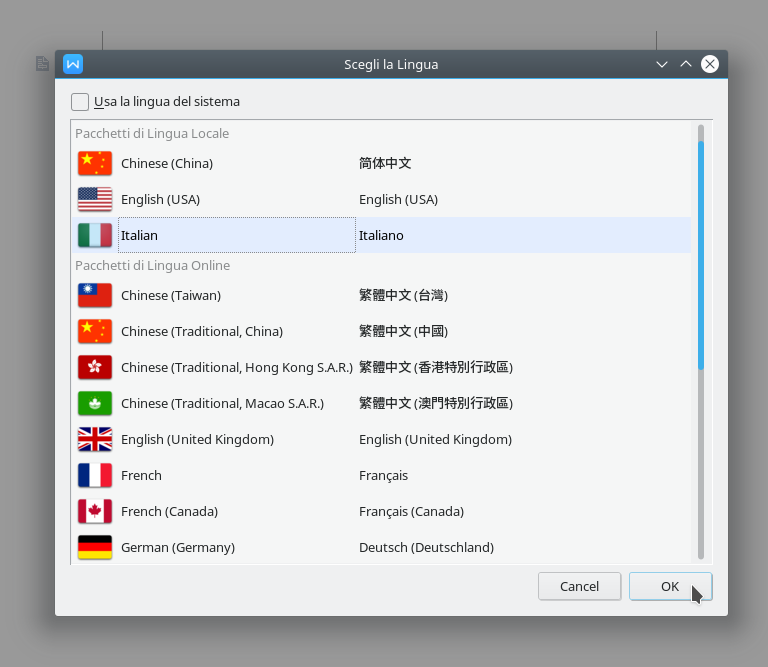Screen dimensions: 768x667
Task: Click the Hong Kong flag icon
Action: coord(95,367)
